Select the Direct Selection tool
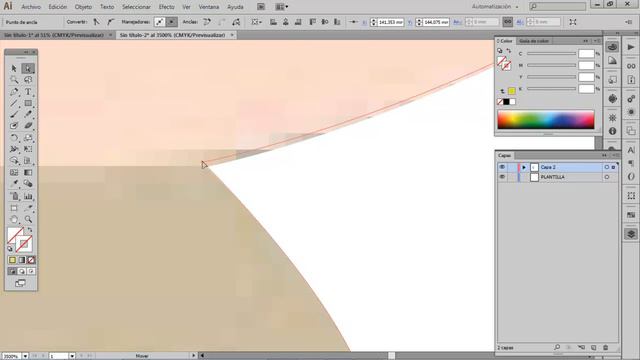 point(28,68)
